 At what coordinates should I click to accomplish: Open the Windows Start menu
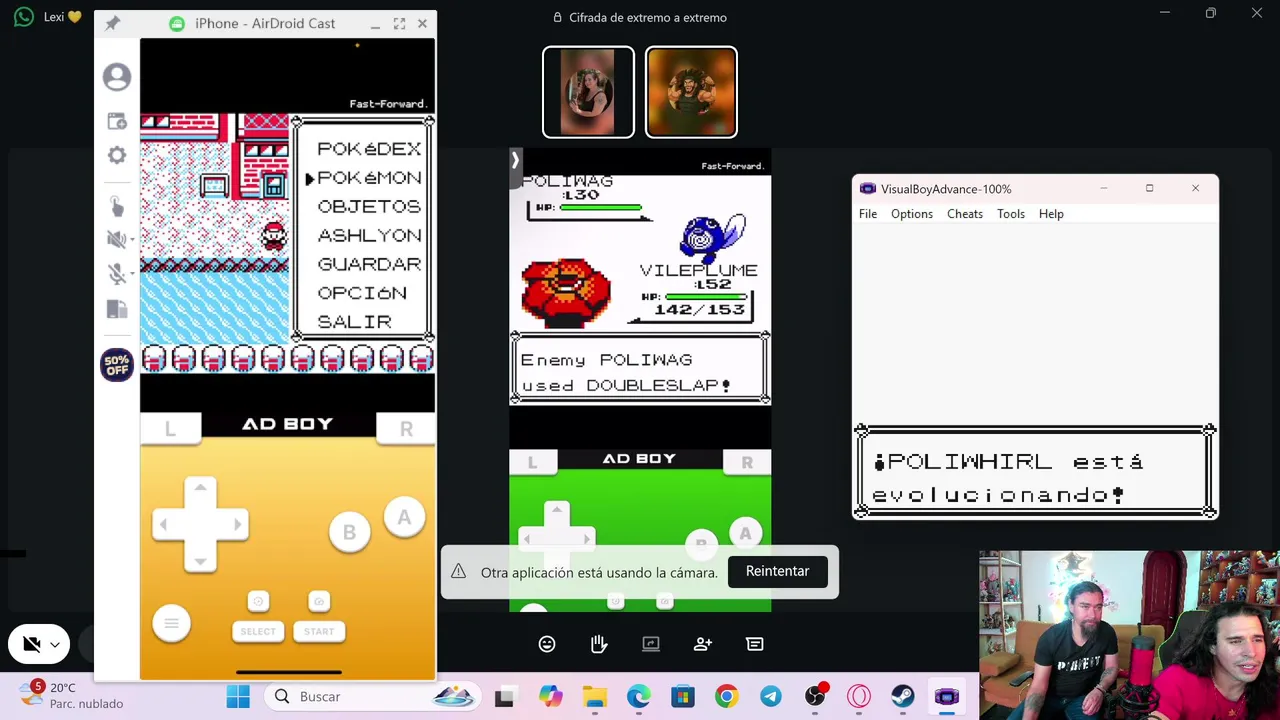(x=238, y=696)
